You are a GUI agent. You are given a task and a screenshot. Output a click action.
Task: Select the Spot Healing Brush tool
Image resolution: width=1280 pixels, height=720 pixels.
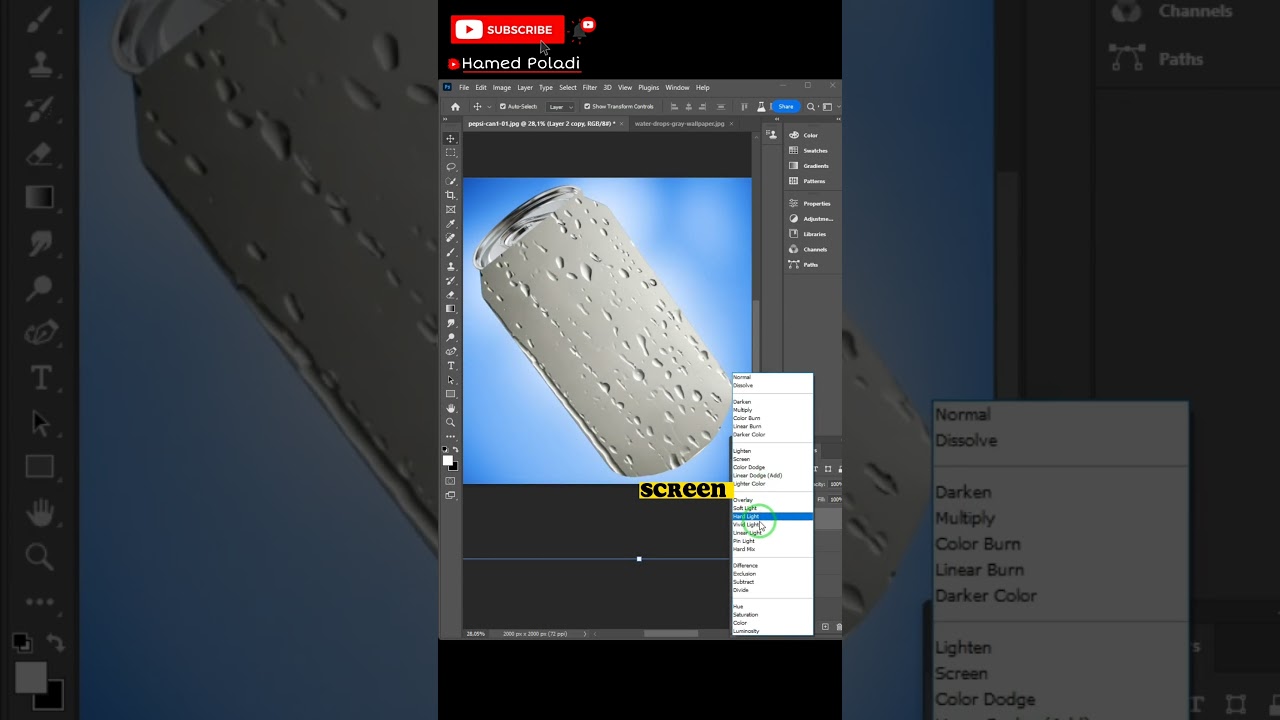451,238
